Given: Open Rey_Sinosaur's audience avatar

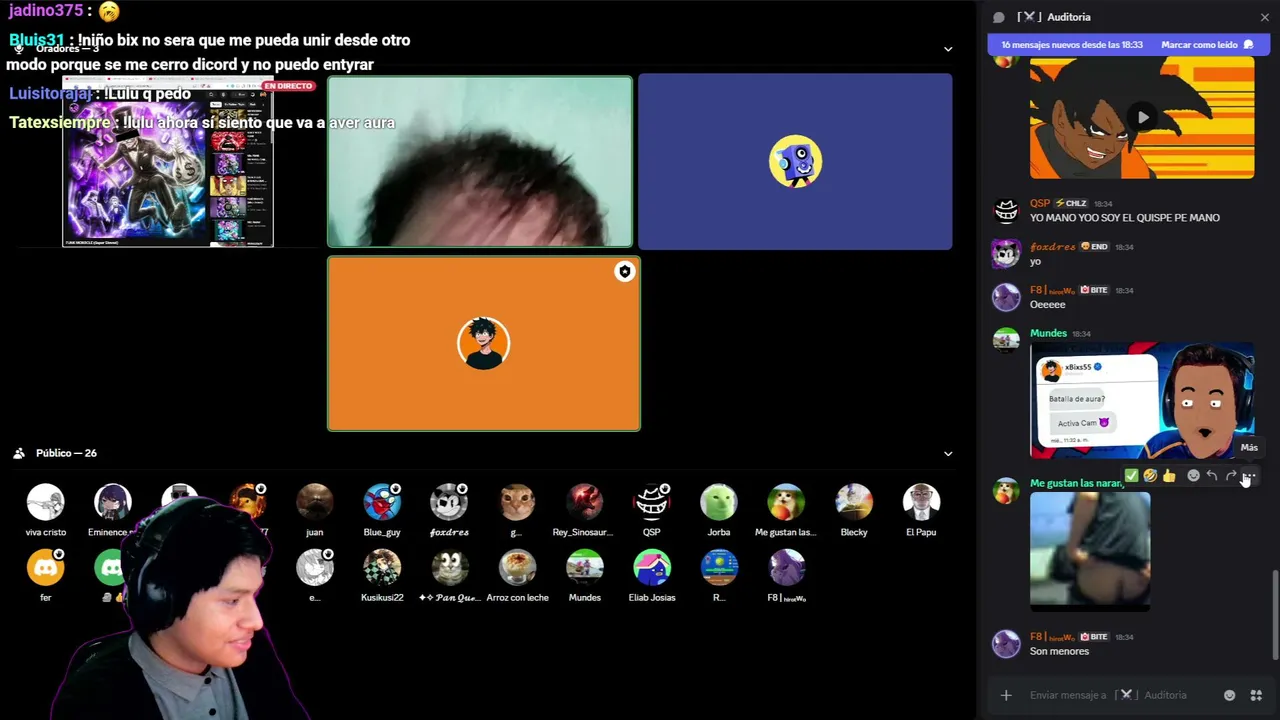Looking at the screenshot, I should tap(584, 502).
